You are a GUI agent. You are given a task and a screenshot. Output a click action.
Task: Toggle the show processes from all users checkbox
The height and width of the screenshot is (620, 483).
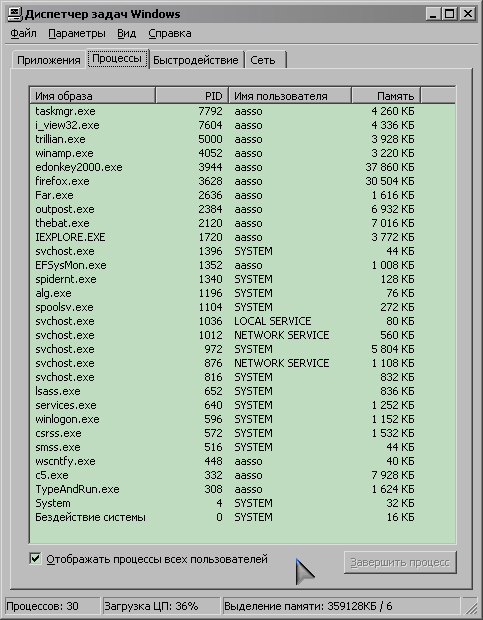[35, 559]
